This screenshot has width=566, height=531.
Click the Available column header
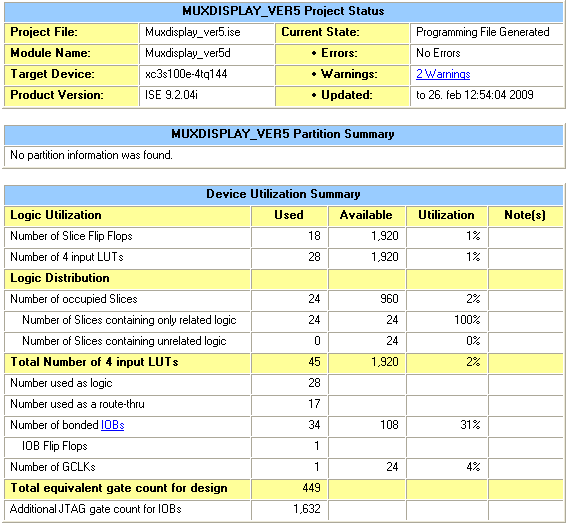coord(367,215)
